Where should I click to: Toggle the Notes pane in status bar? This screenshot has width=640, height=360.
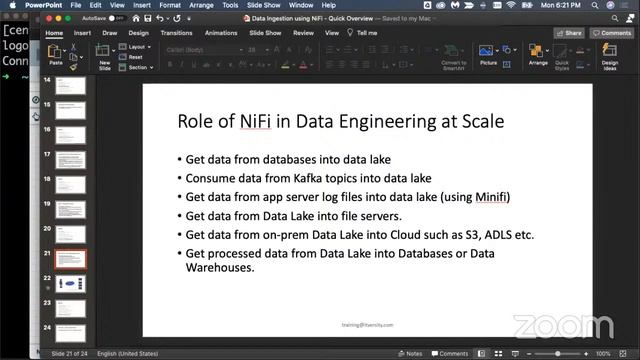point(410,353)
